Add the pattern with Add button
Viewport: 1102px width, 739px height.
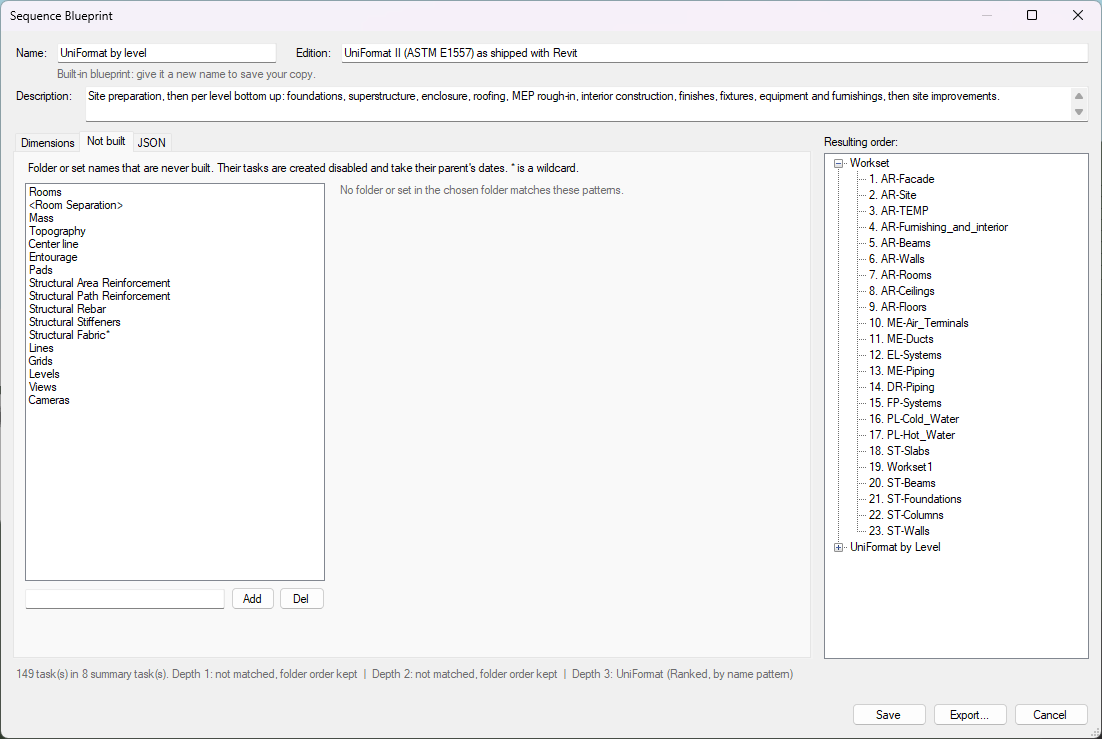252,598
